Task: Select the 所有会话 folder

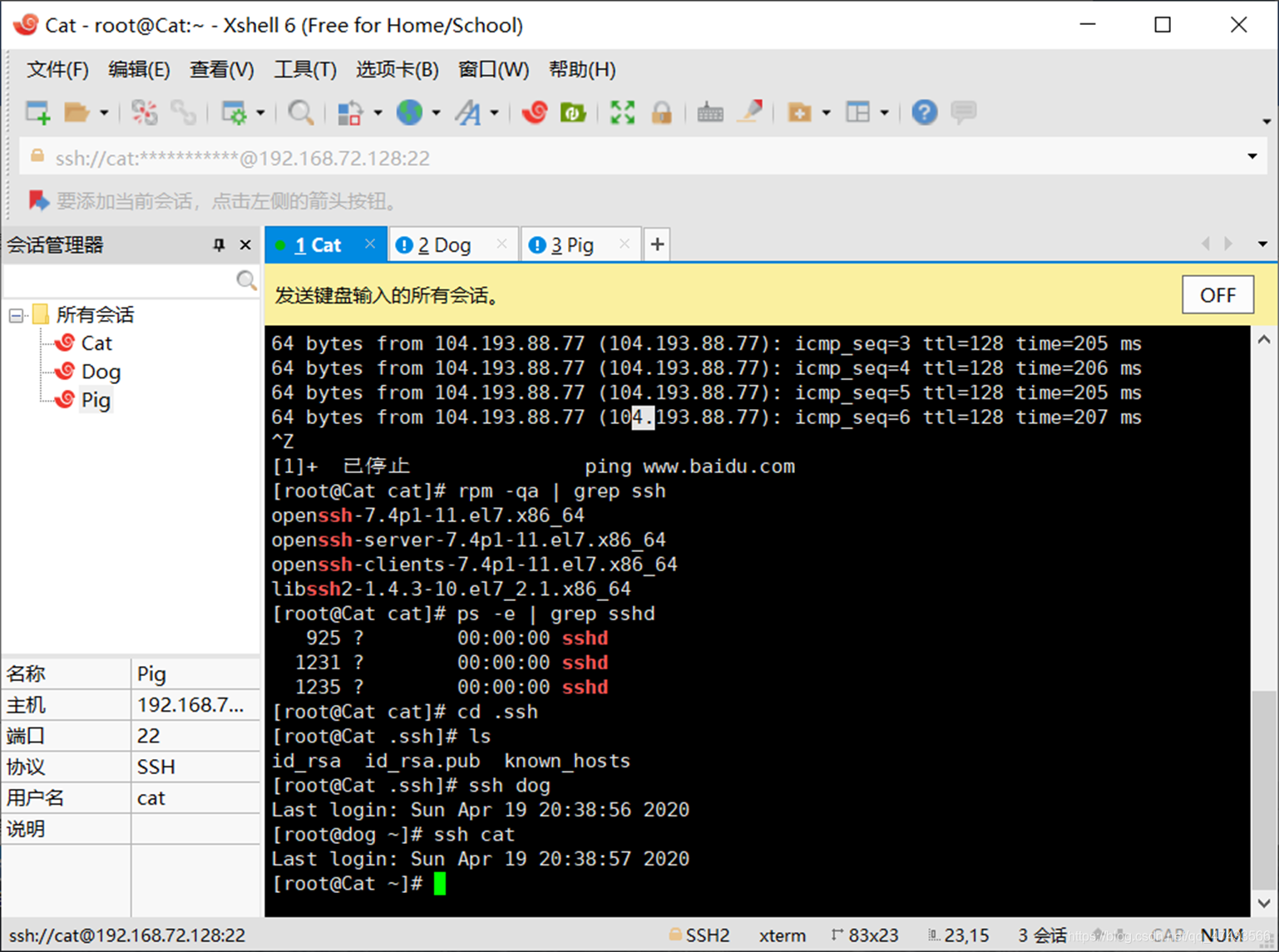Action: 95,315
